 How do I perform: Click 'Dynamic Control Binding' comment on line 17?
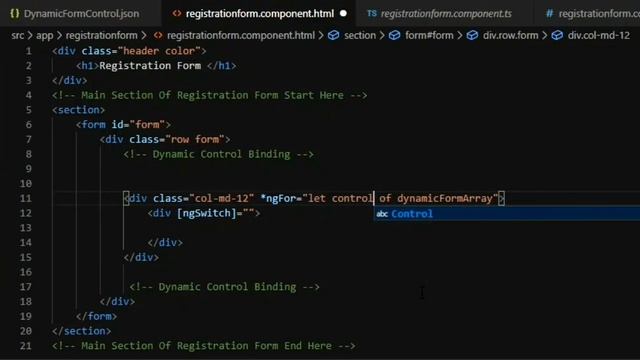[224, 287]
